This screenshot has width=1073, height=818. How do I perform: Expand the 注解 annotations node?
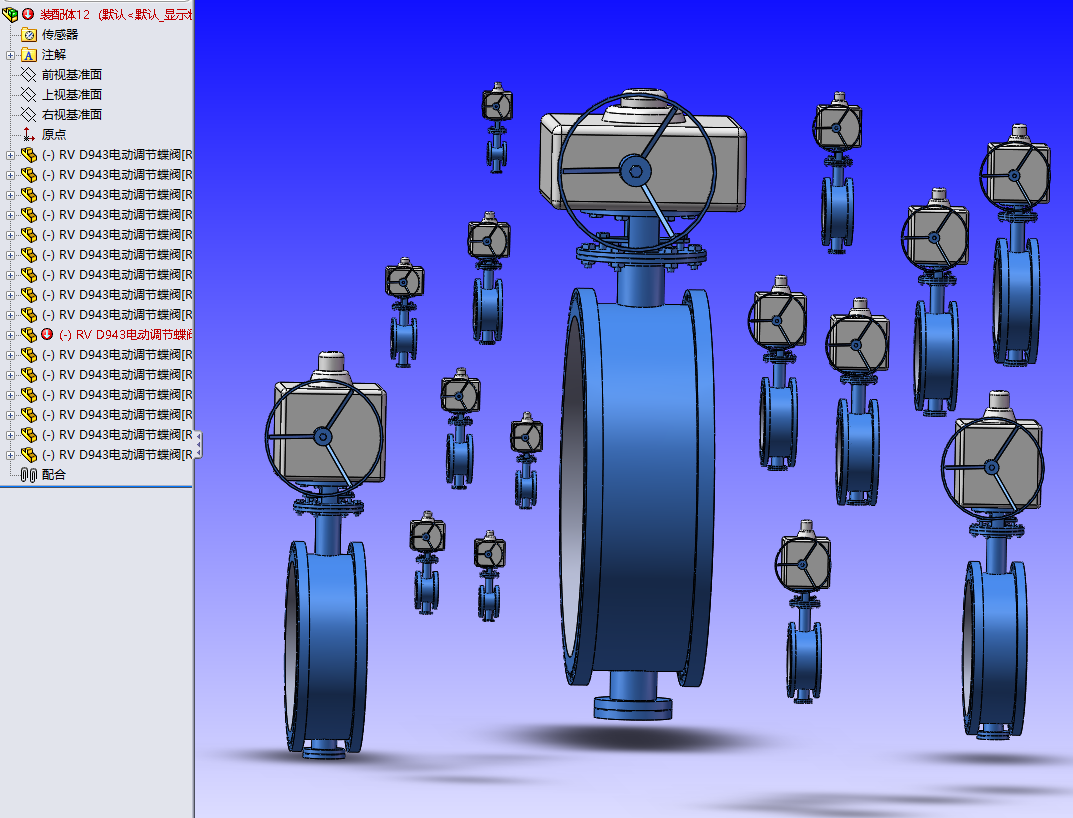(x=10, y=55)
